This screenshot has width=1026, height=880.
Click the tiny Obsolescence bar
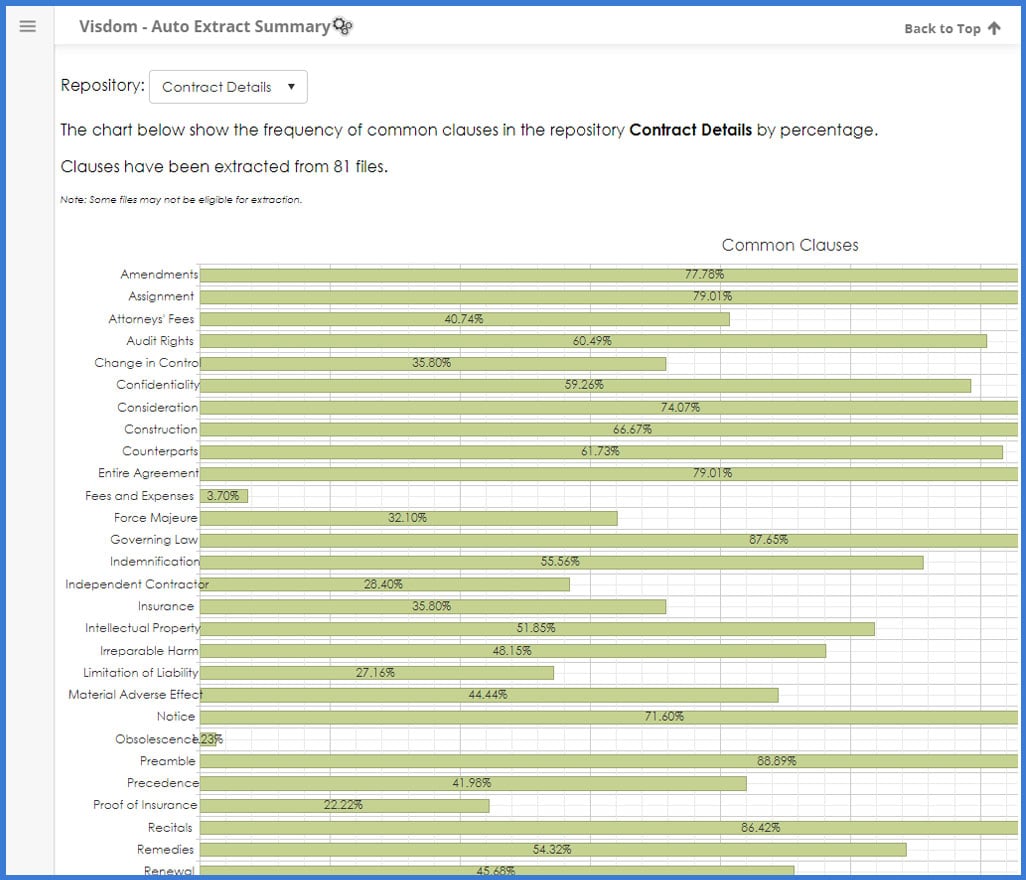[x=207, y=740]
